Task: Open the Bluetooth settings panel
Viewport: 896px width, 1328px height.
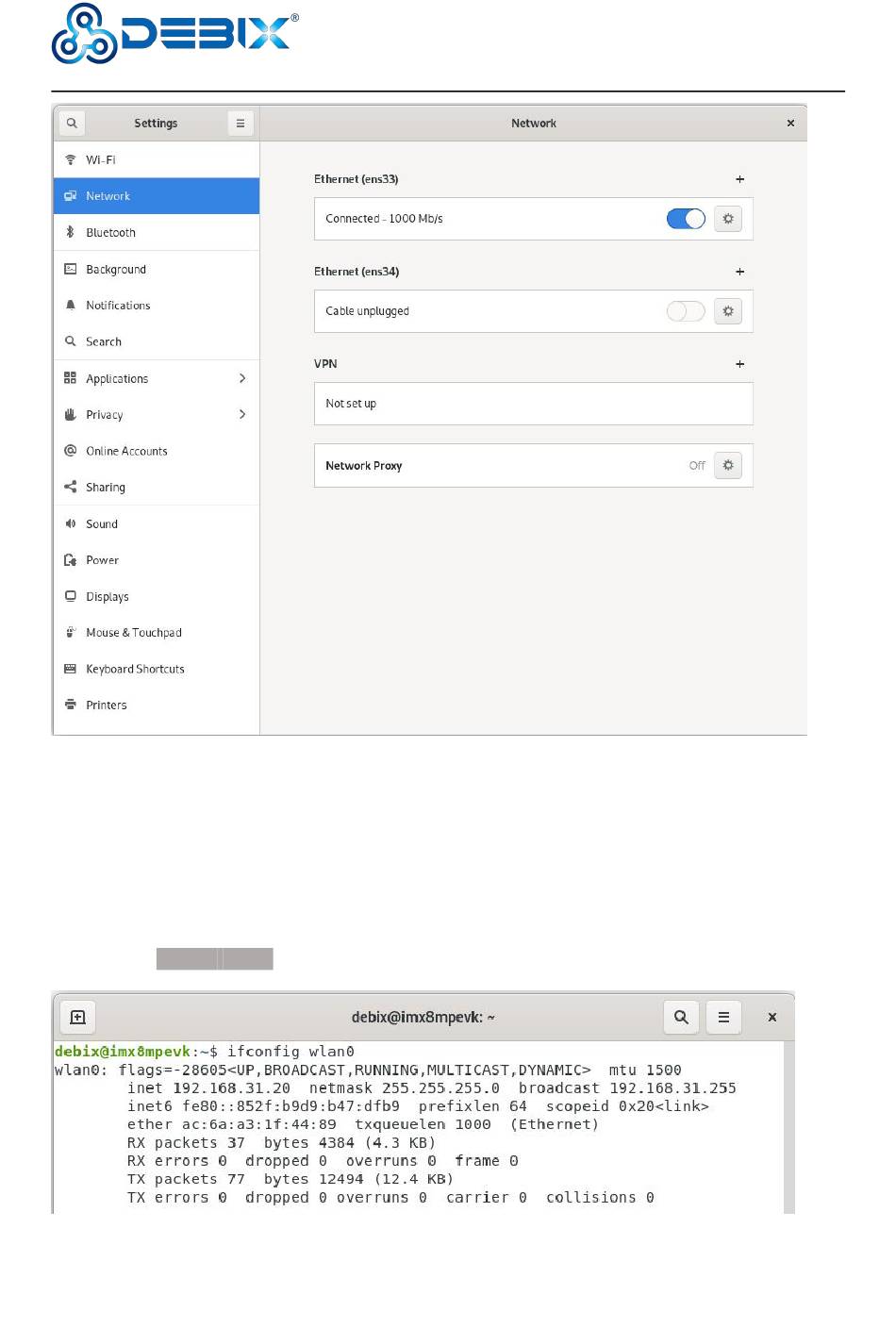Action: [157, 232]
